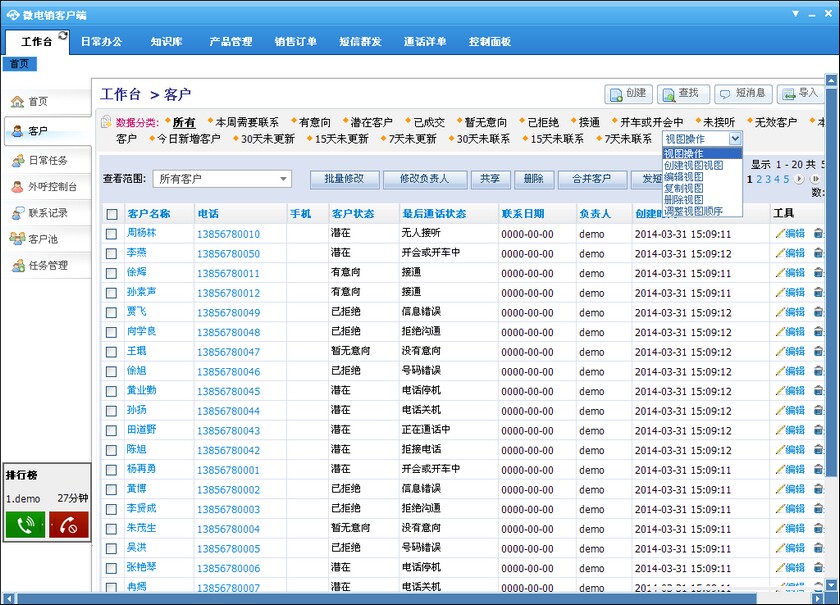
Task: Sort by the 客户状态 column header
Action: [352, 214]
